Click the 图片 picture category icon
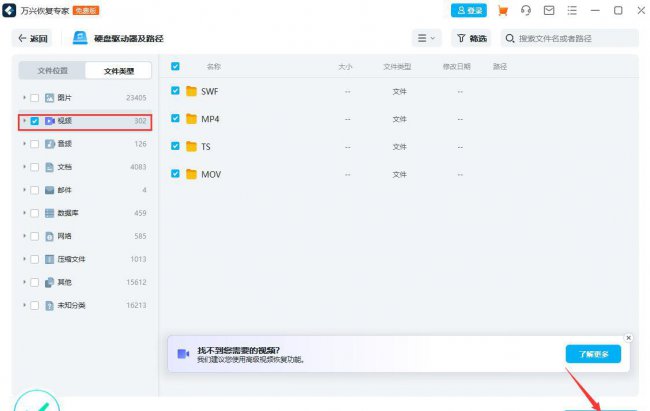The width and height of the screenshot is (650, 411). [50, 98]
